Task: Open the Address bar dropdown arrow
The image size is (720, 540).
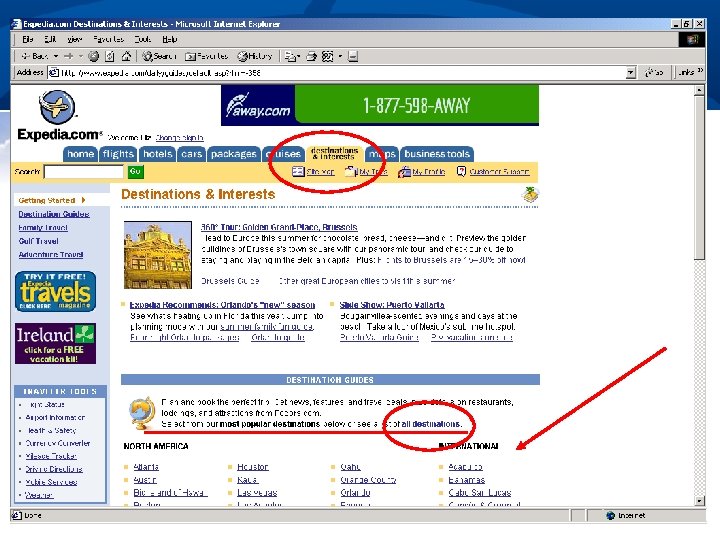Action: pos(631,72)
